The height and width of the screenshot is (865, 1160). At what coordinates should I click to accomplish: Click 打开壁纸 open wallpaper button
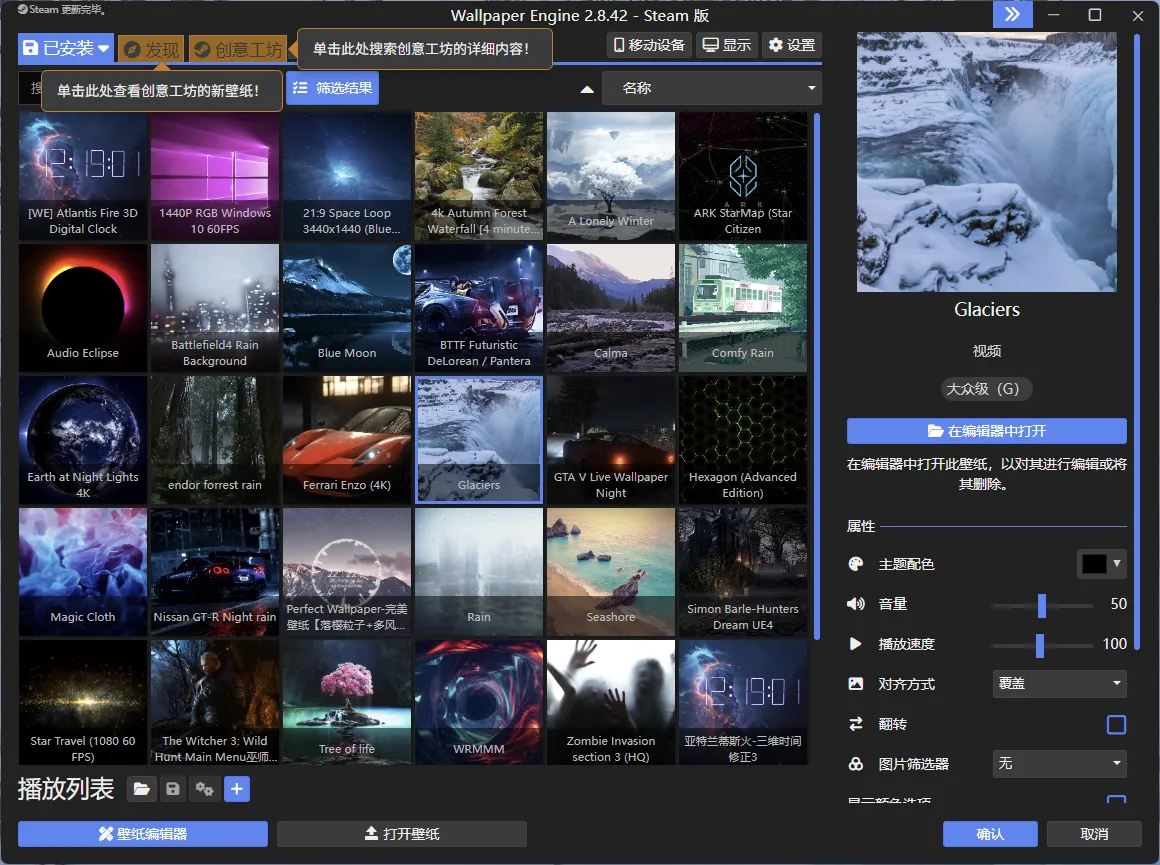[402, 834]
